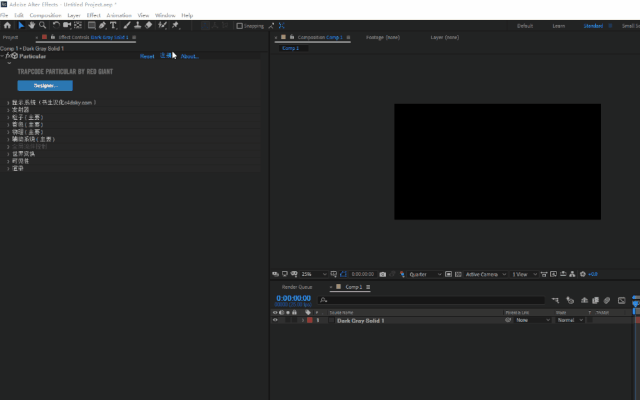Click the Reset Exposure icon in the viewer
Viewport: 640px width, 400px height.
(583, 274)
